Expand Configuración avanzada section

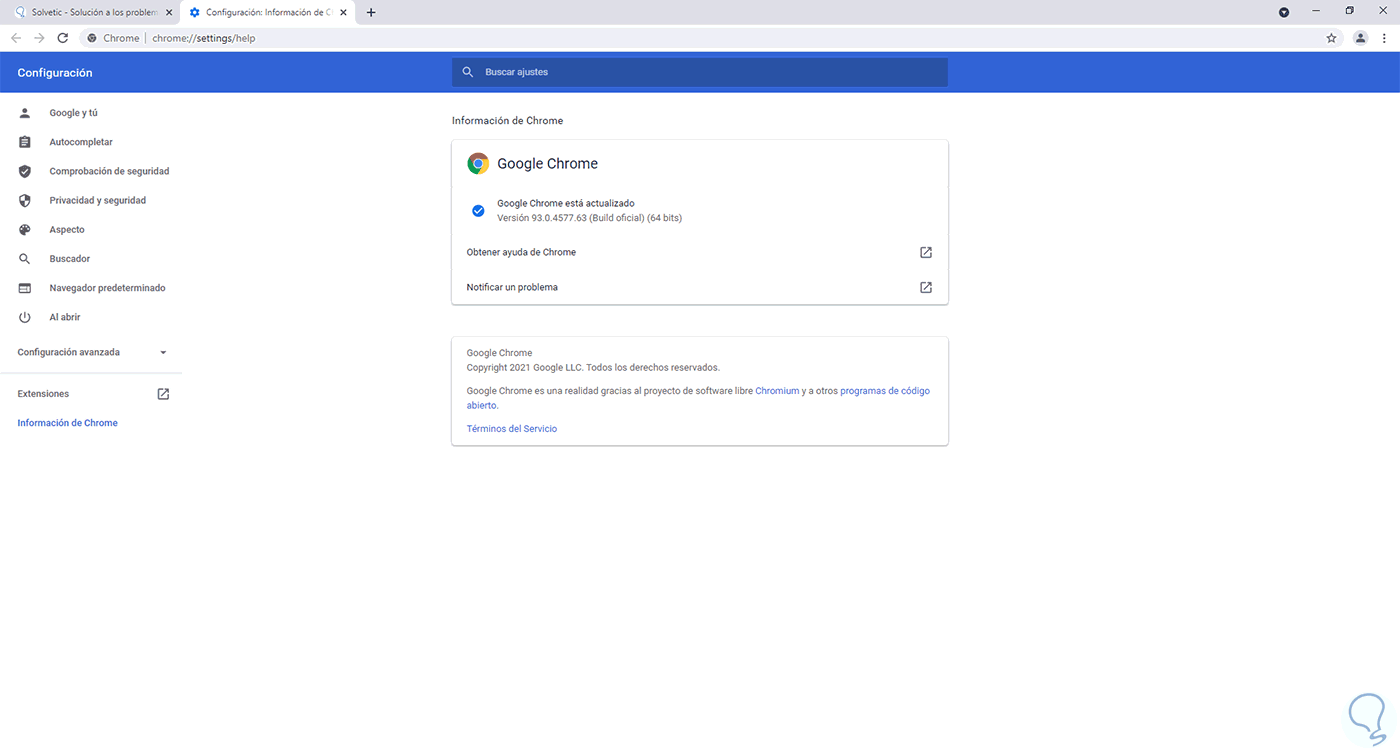click(x=92, y=352)
